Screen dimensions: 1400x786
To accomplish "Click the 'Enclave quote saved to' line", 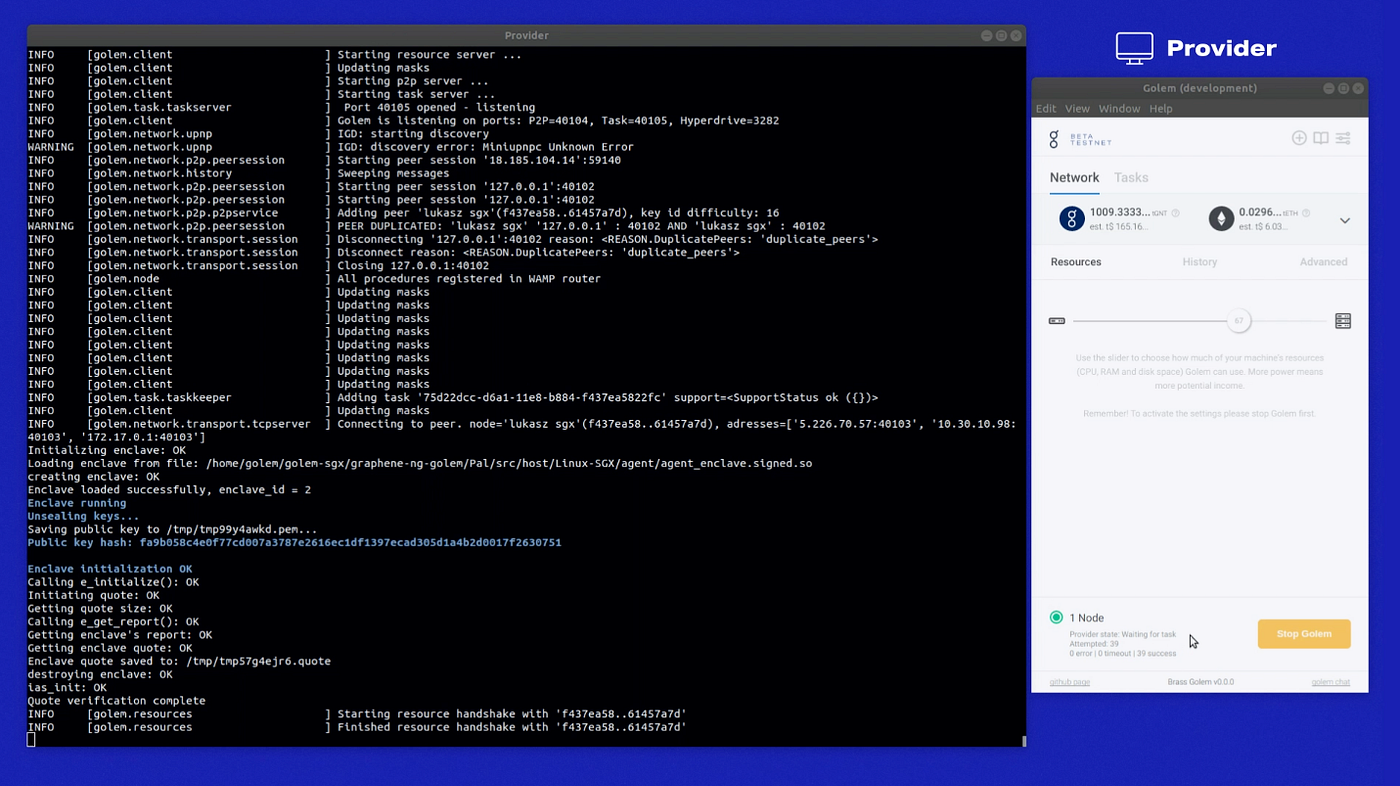I will tap(179, 661).
